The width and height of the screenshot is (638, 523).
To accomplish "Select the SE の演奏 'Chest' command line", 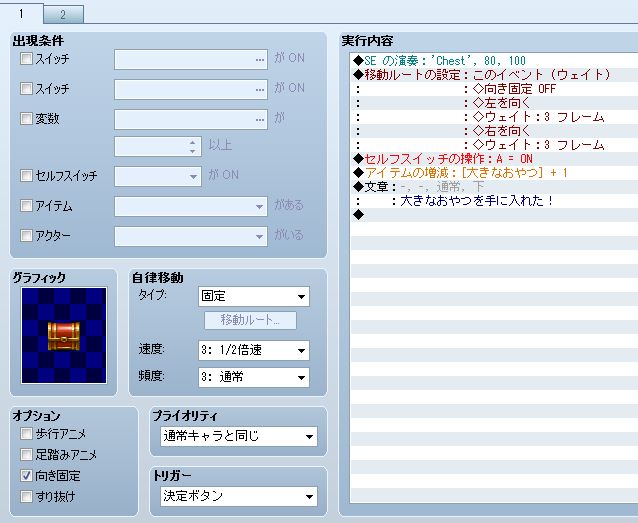I will tap(494, 61).
